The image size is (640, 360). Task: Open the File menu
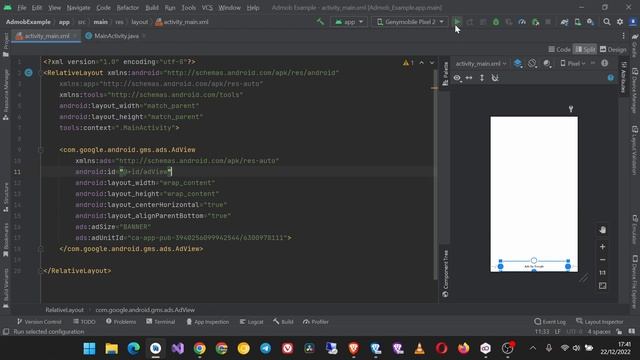(22, 7)
